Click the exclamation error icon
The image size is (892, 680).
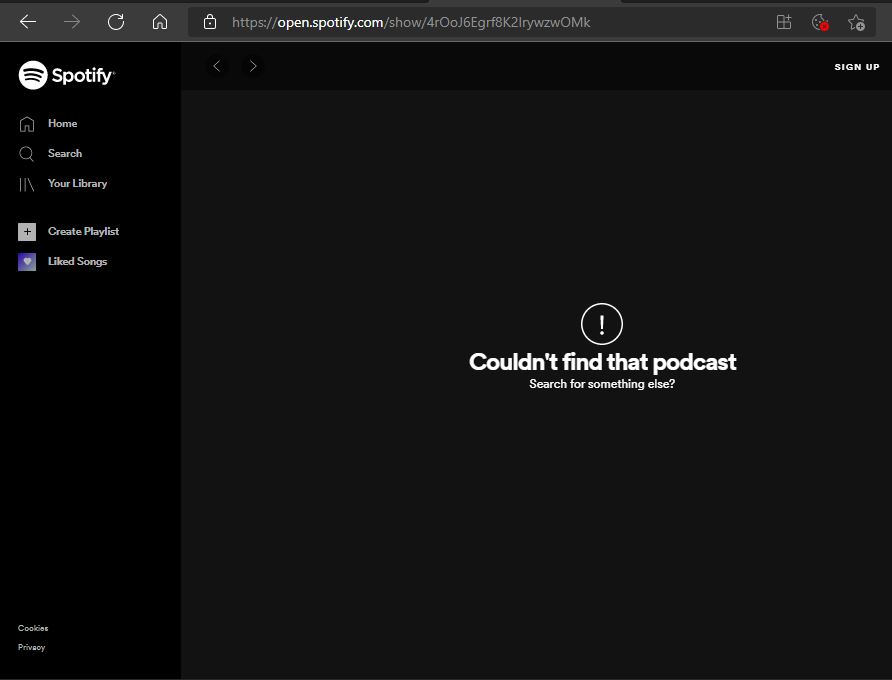click(x=602, y=324)
